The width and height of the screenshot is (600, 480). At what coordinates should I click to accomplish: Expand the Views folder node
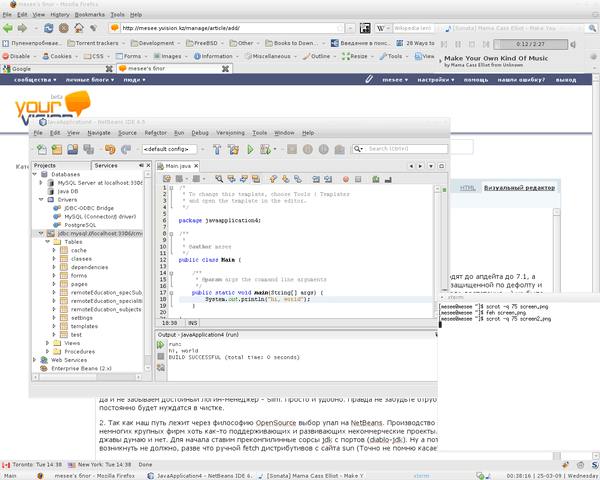47,343
